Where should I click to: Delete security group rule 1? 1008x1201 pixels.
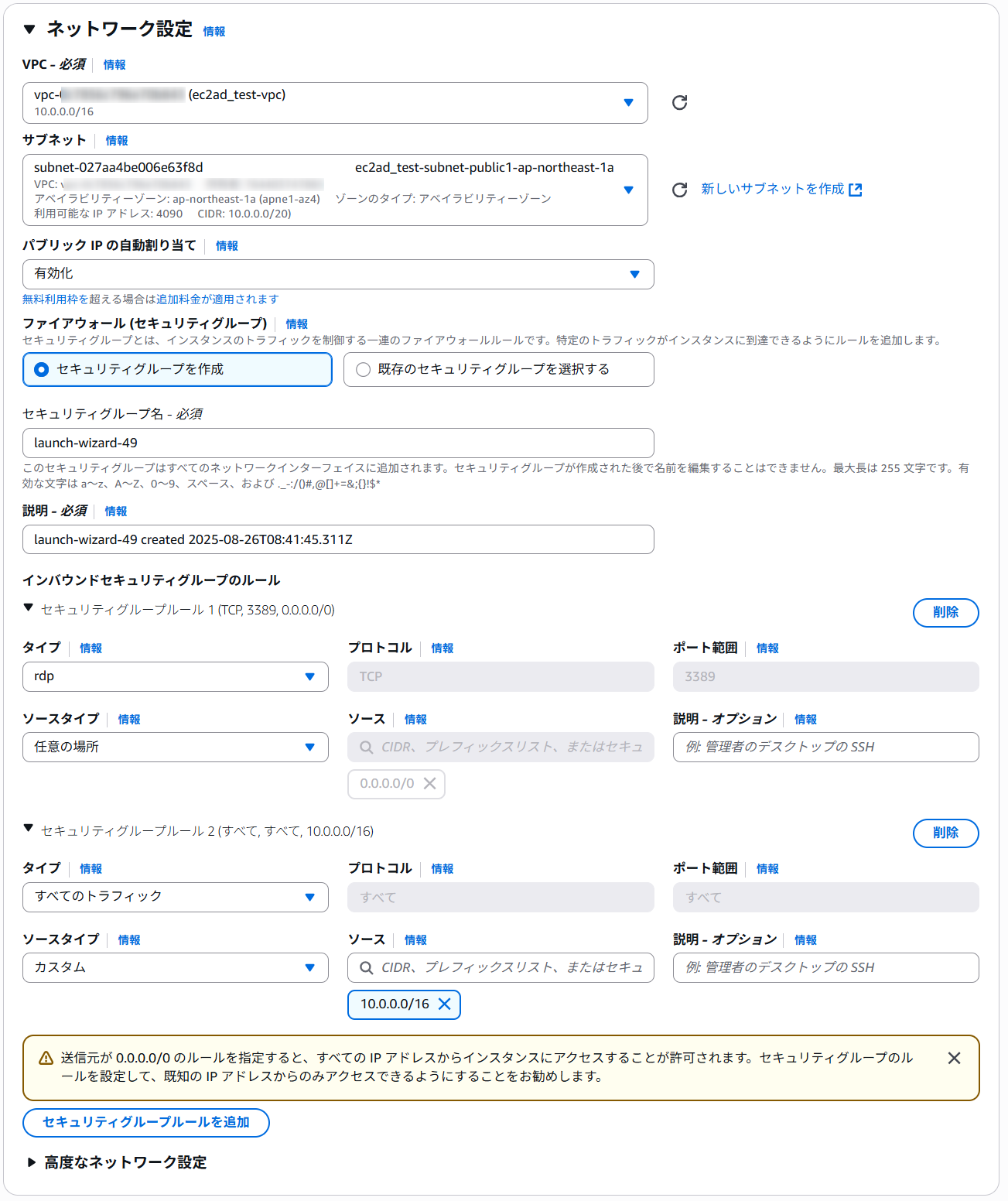pos(945,612)
